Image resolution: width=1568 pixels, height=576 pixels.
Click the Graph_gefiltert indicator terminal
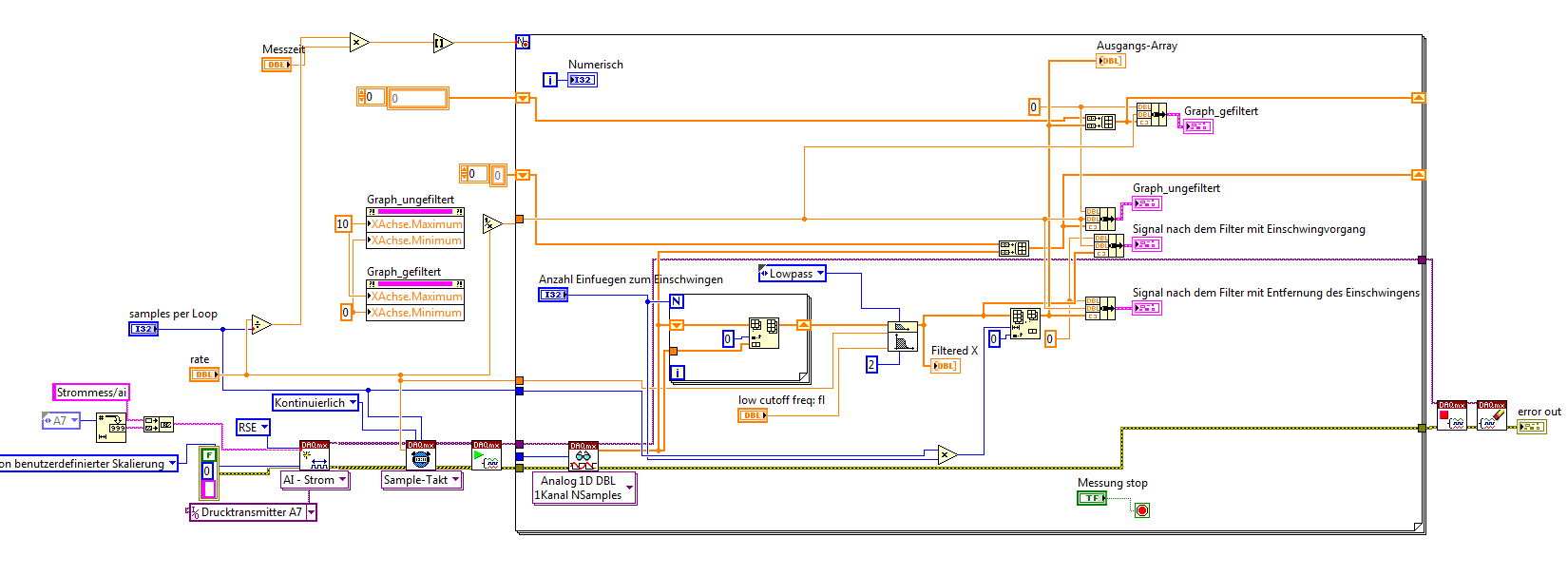click(x=1198, y=126)
